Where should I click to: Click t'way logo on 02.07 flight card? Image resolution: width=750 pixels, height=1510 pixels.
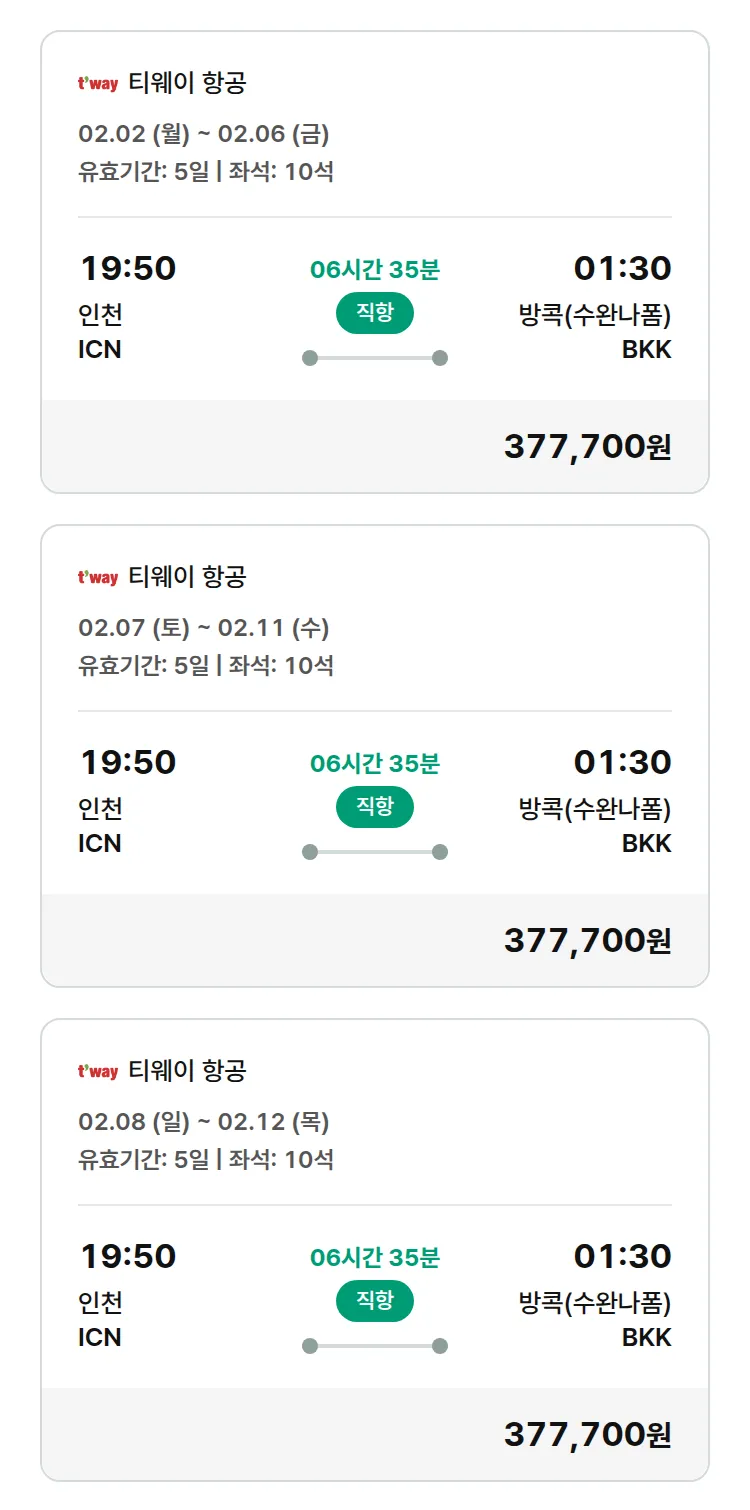tap(98, 578)
